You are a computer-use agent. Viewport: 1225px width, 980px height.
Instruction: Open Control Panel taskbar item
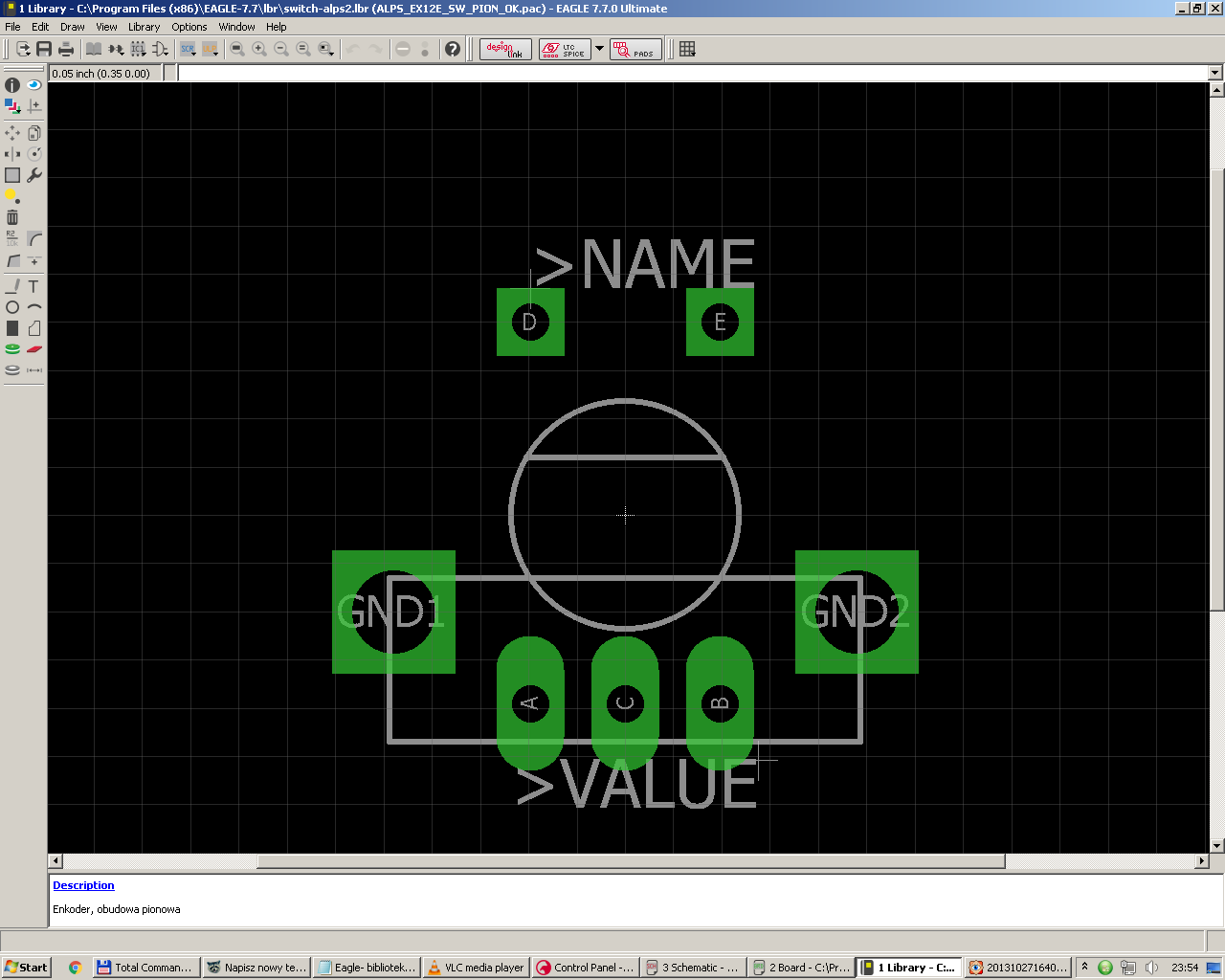585,968
